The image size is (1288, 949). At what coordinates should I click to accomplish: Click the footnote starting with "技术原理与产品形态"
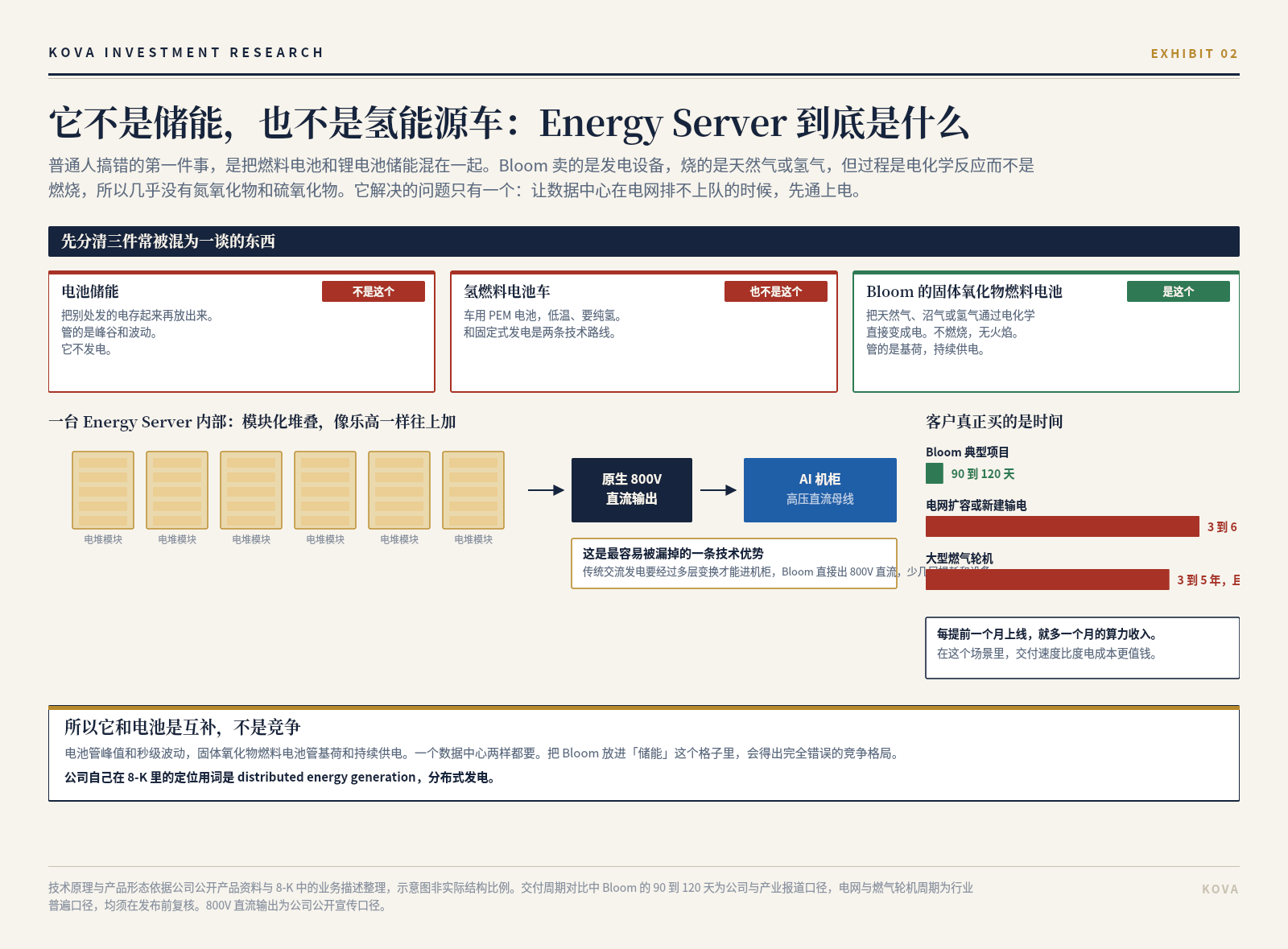511,897
